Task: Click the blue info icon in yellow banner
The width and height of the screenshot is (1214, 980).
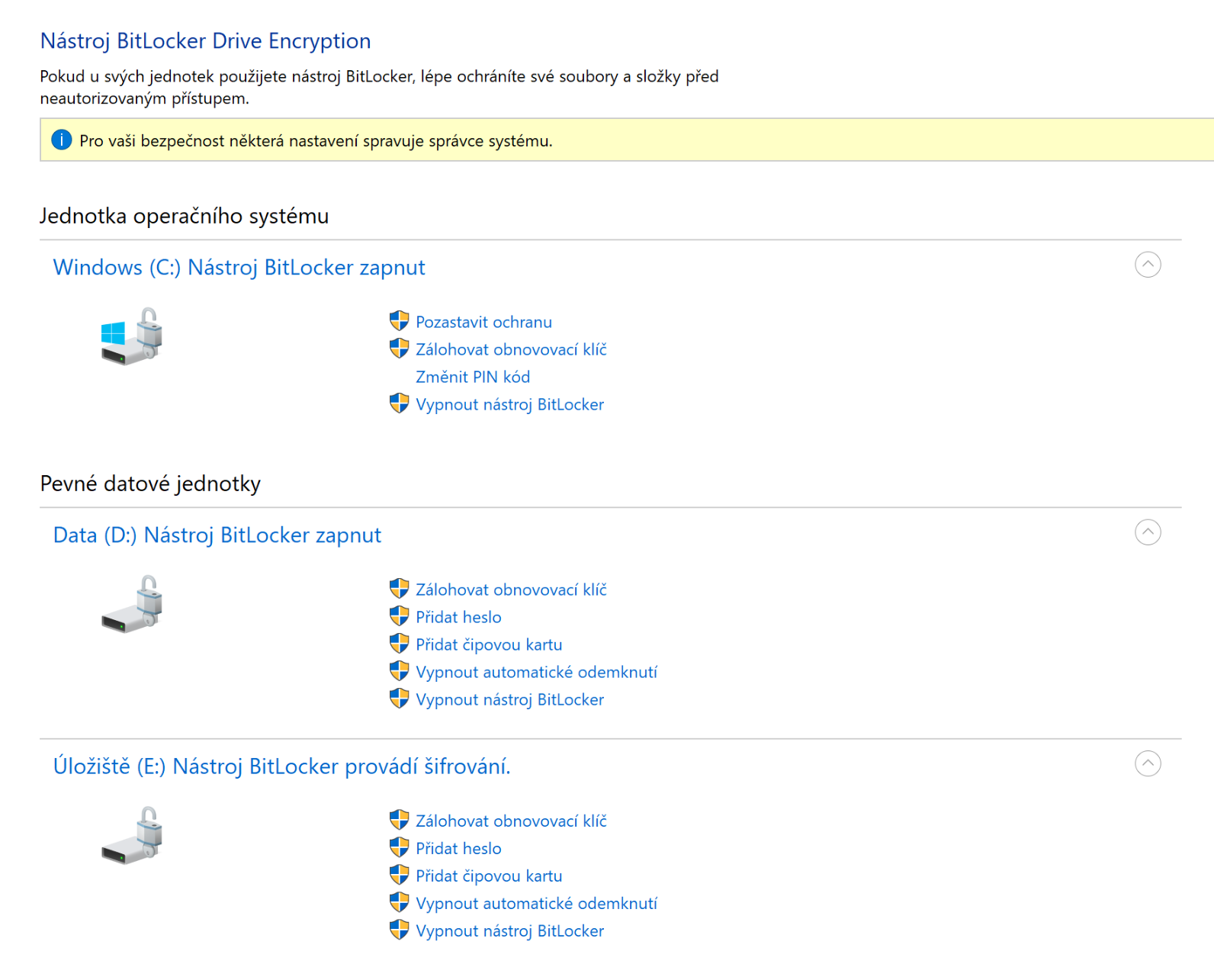Action: click(61, 140)
